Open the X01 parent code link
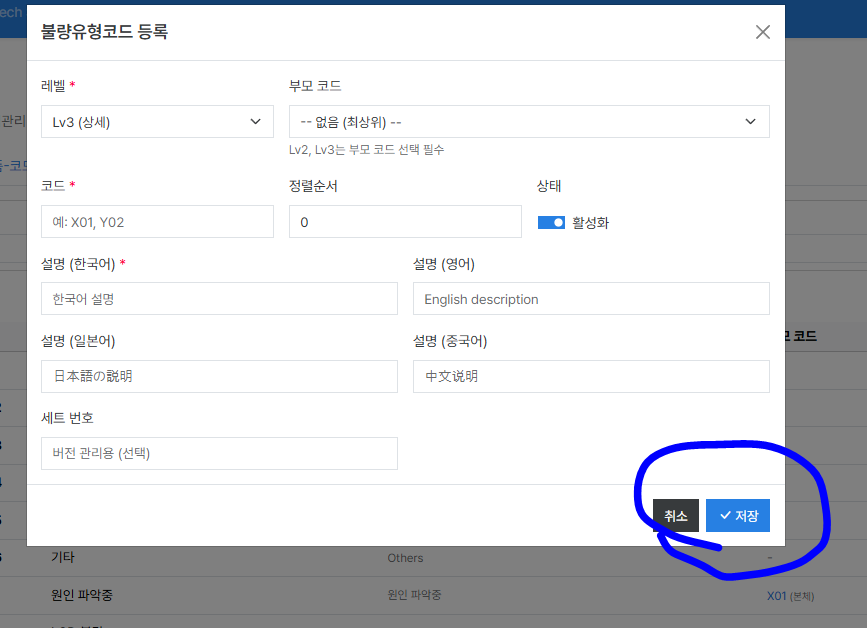Viewport: 867px width, 628px height. (x=776, y=595)
